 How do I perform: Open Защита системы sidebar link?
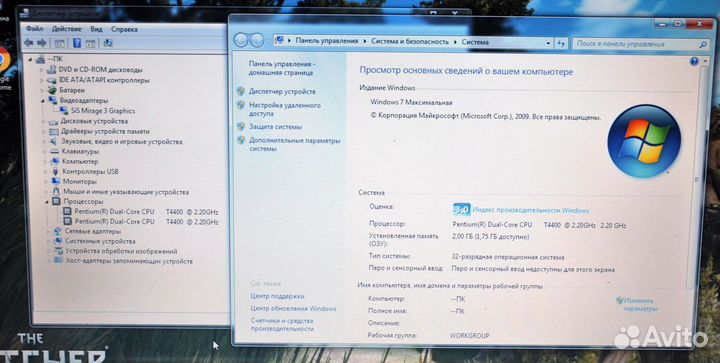click(276, 127)
